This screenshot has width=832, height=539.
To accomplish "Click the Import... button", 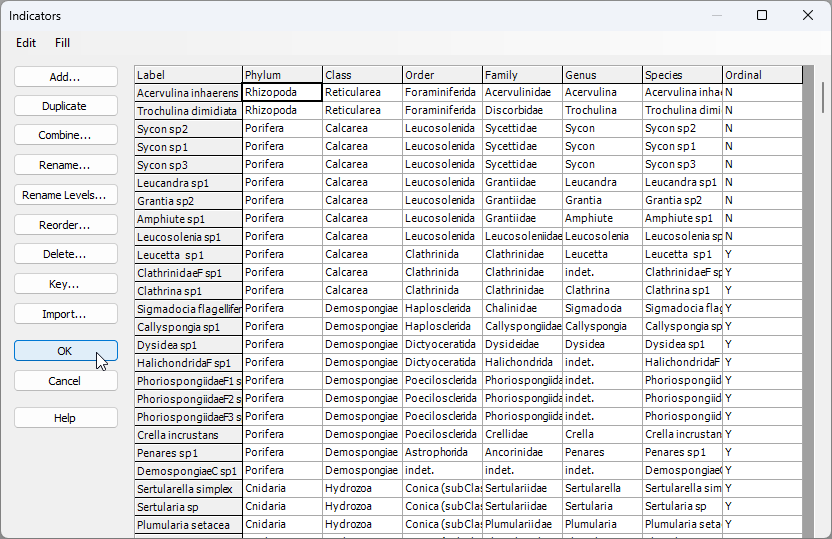I will 65,314.
